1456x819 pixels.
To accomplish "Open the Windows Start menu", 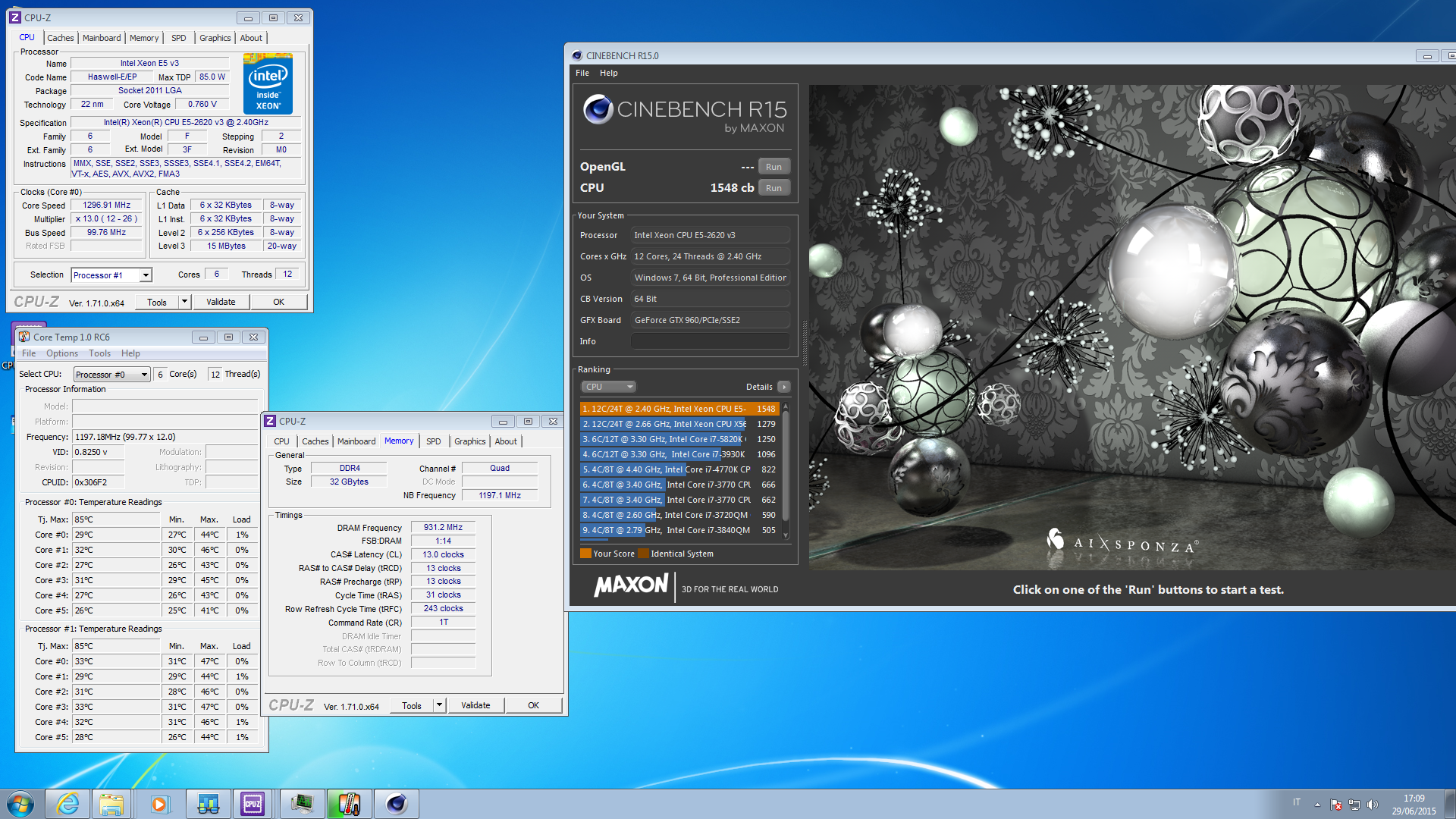I will pyautogui.click(x=20, y=804).
